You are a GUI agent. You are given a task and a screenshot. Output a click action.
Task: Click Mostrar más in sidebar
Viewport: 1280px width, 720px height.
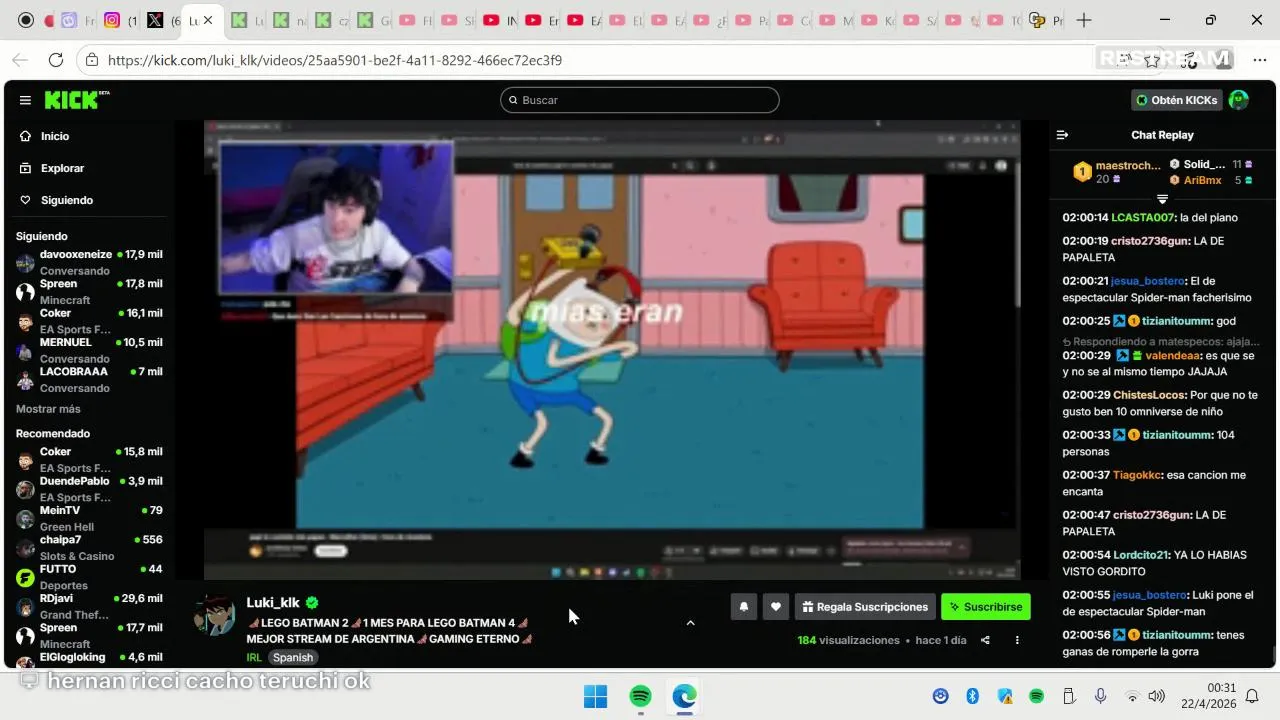coord(48,409)
